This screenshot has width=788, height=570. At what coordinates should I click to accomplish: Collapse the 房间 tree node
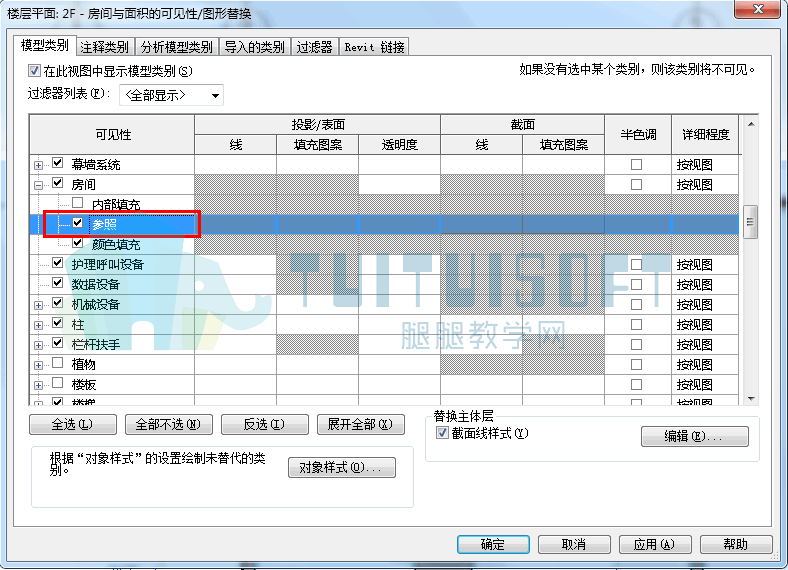[x=38, y=185]
